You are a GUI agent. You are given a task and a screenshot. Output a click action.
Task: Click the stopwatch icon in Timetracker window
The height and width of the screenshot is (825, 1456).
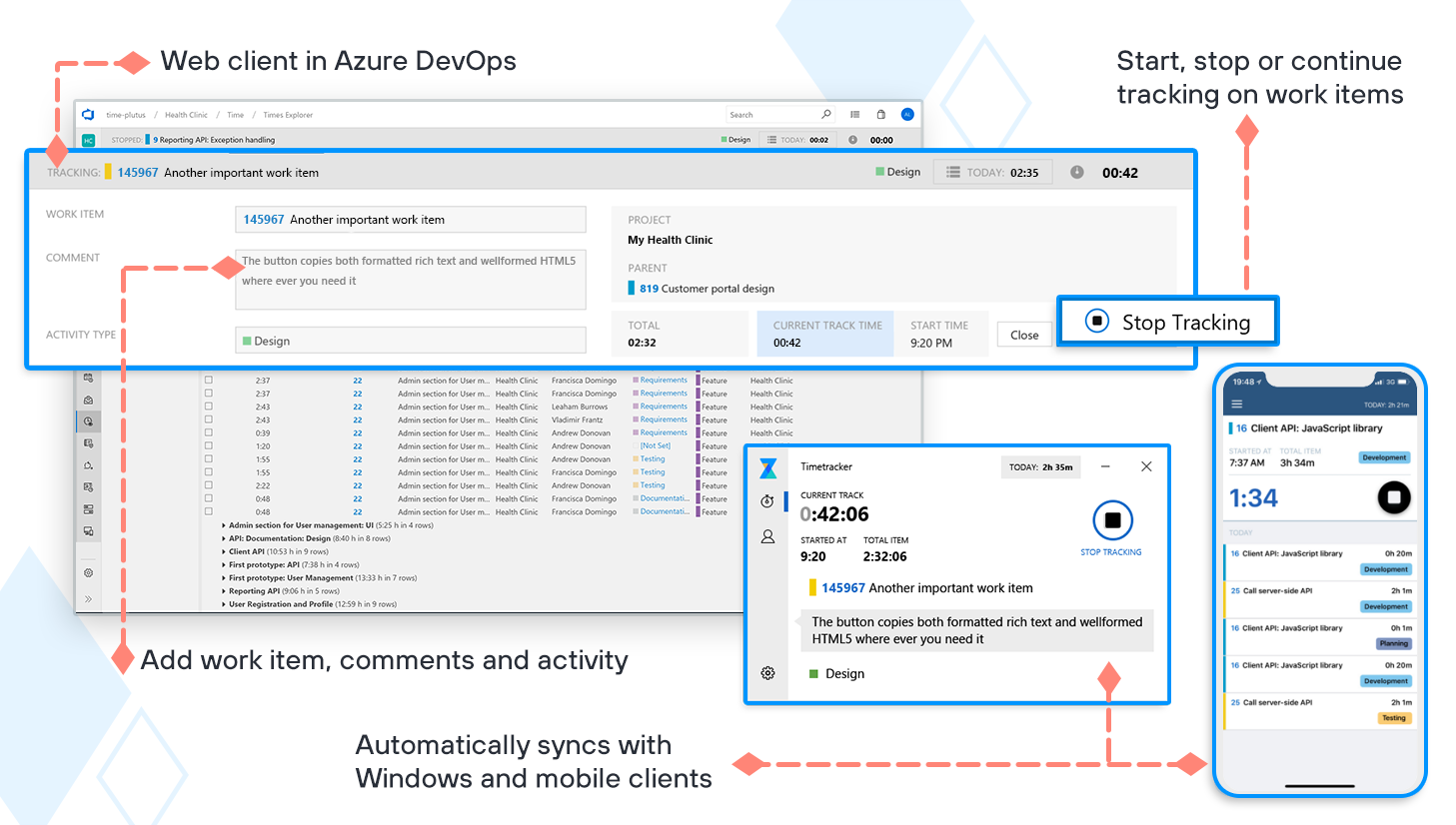point(767,500)
